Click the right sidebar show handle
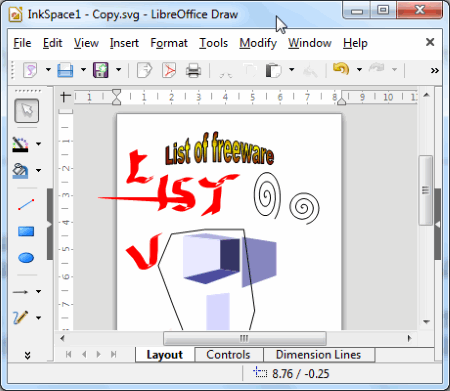 438,224
